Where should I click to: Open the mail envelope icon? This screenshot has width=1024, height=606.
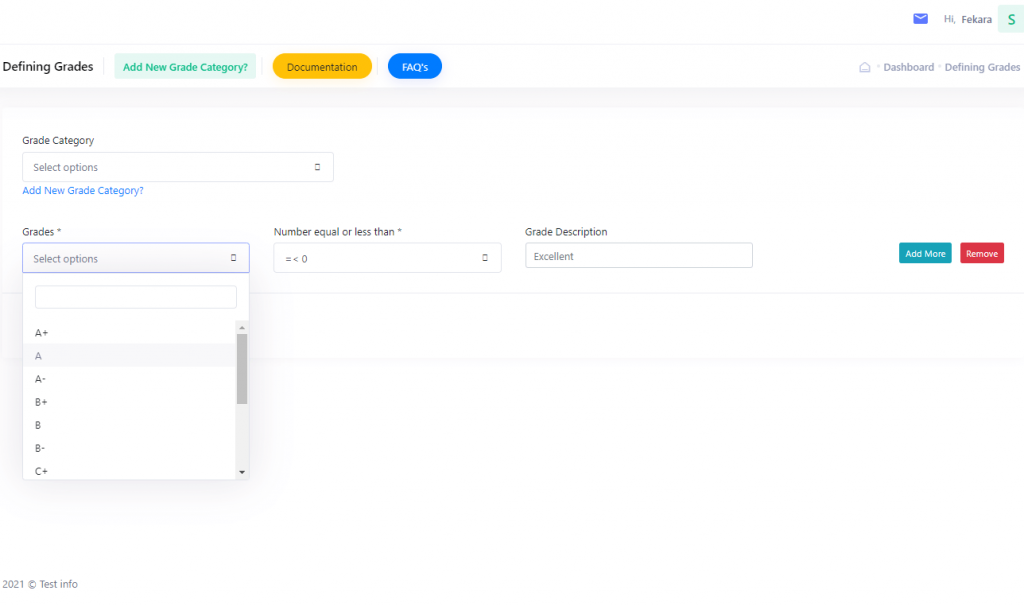(920, 19)
